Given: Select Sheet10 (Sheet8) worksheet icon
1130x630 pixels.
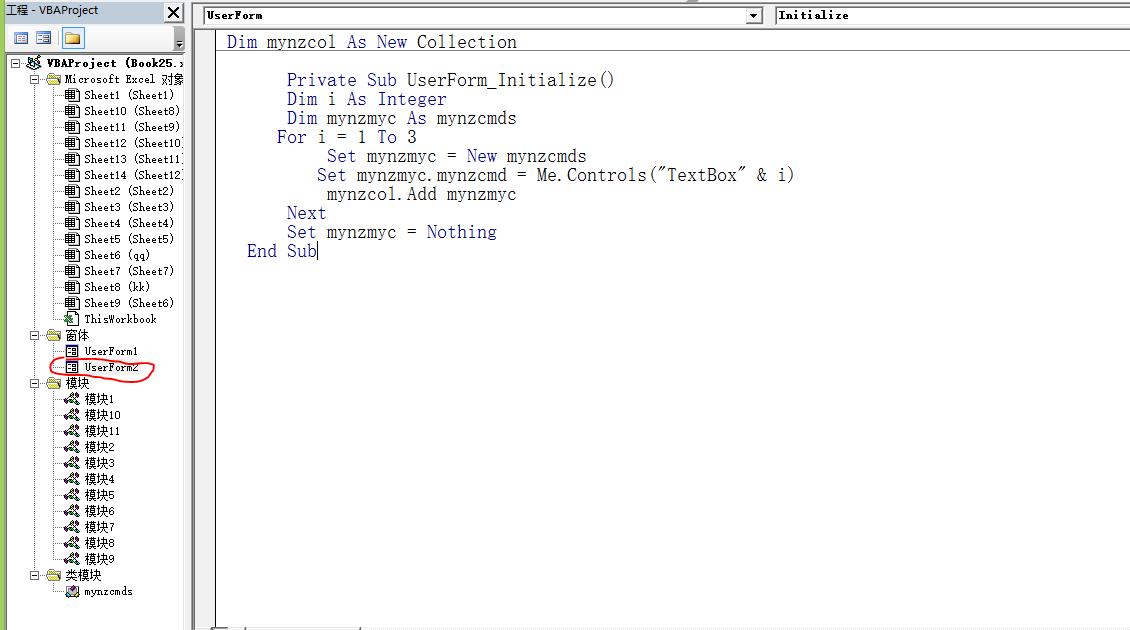Looking at the screenshot, I should (71, 111).
